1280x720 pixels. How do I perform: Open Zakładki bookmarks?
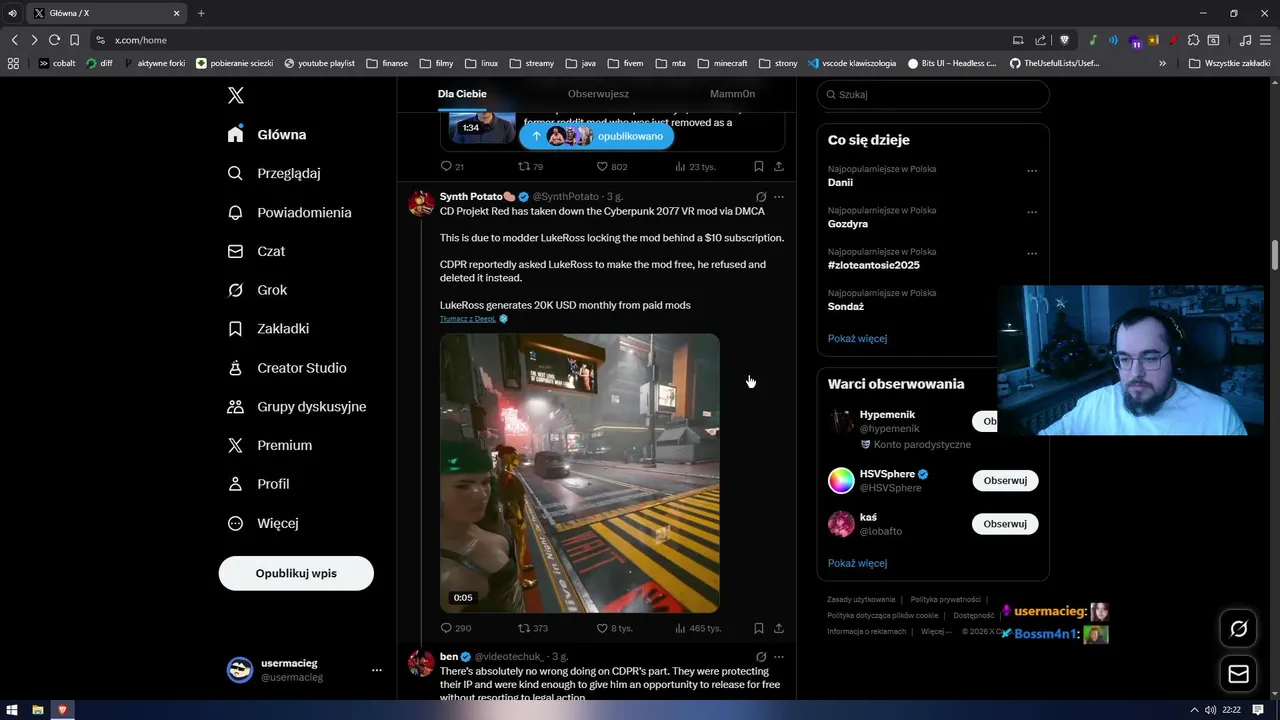coord(268,328)
